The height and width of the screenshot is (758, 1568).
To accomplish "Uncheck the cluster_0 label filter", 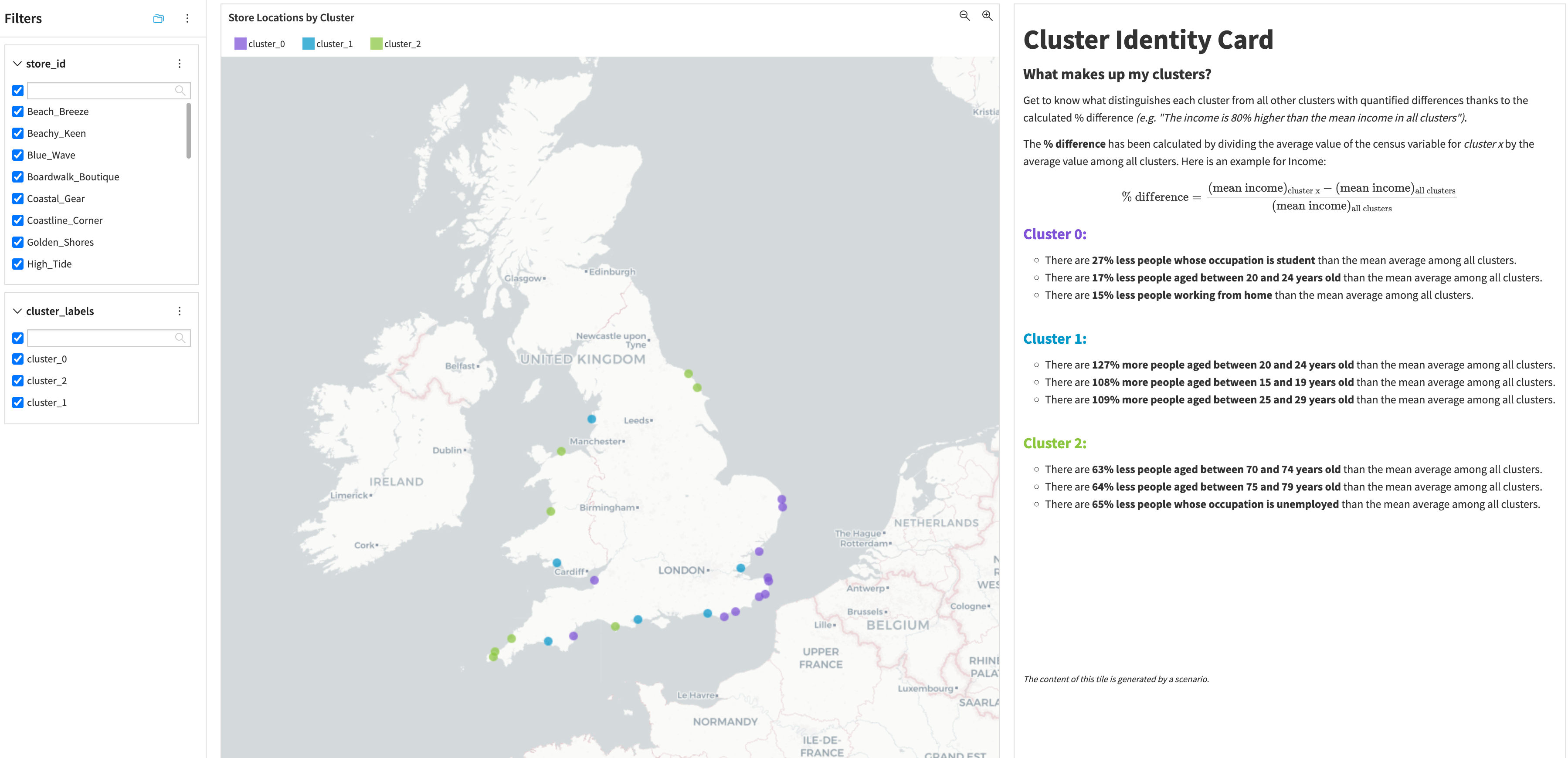I will point(18,359).
